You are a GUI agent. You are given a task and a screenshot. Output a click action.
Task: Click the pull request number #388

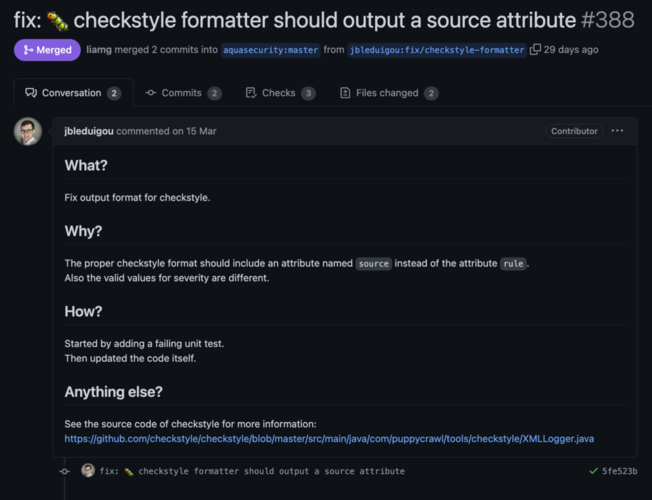(x=608, y=20)
